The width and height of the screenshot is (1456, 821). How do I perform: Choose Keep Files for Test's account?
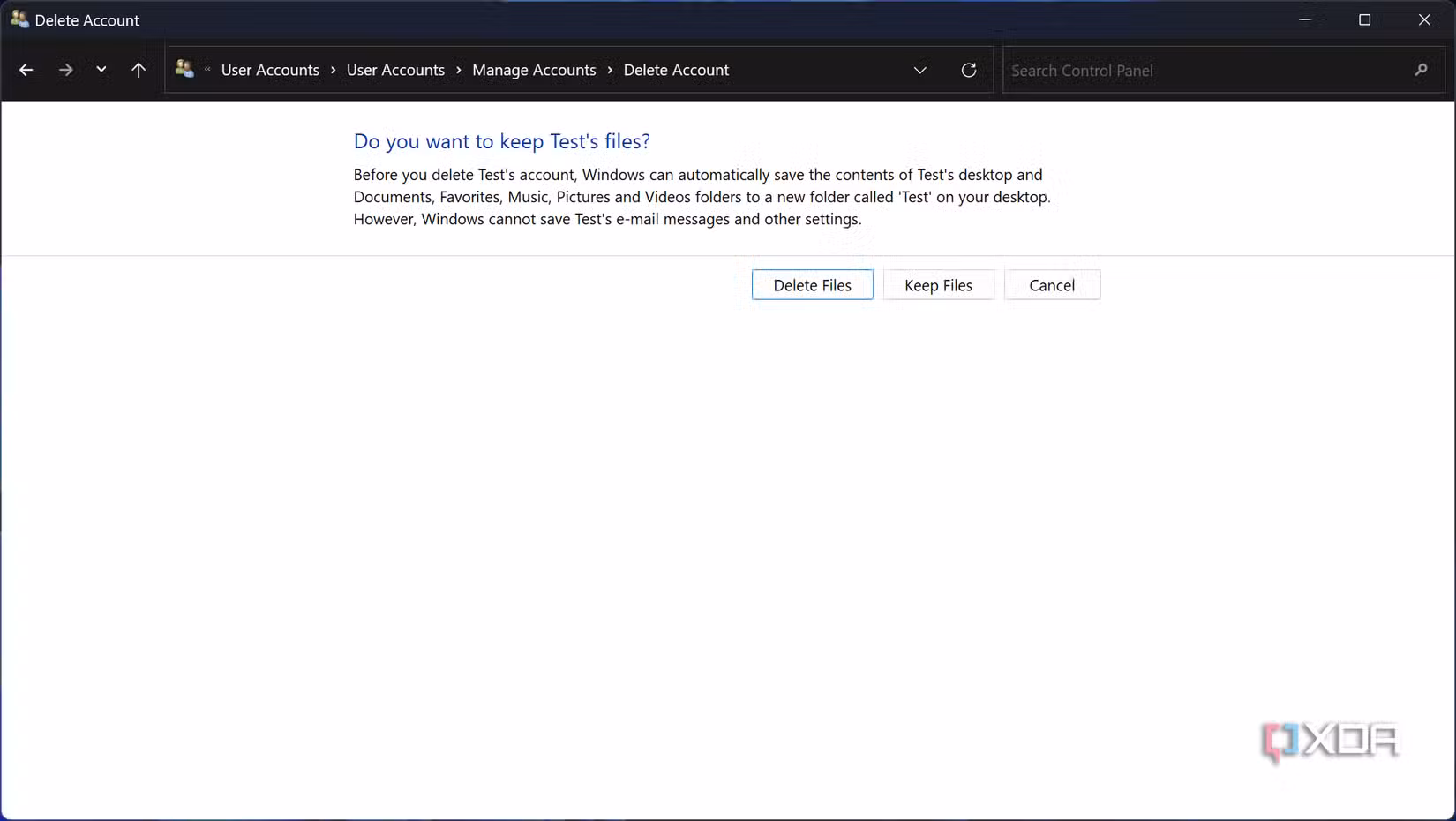tap(938, 285)
